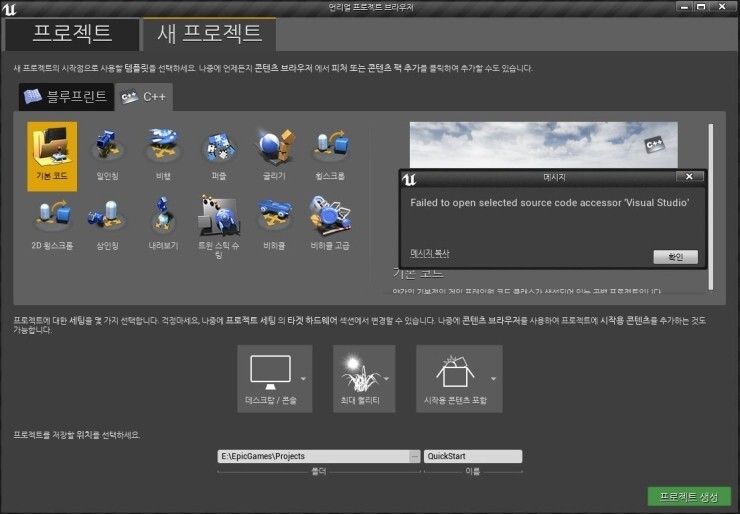Minimize the project browser window
Viewport: 740px width, 514px height.
[684, 7]
